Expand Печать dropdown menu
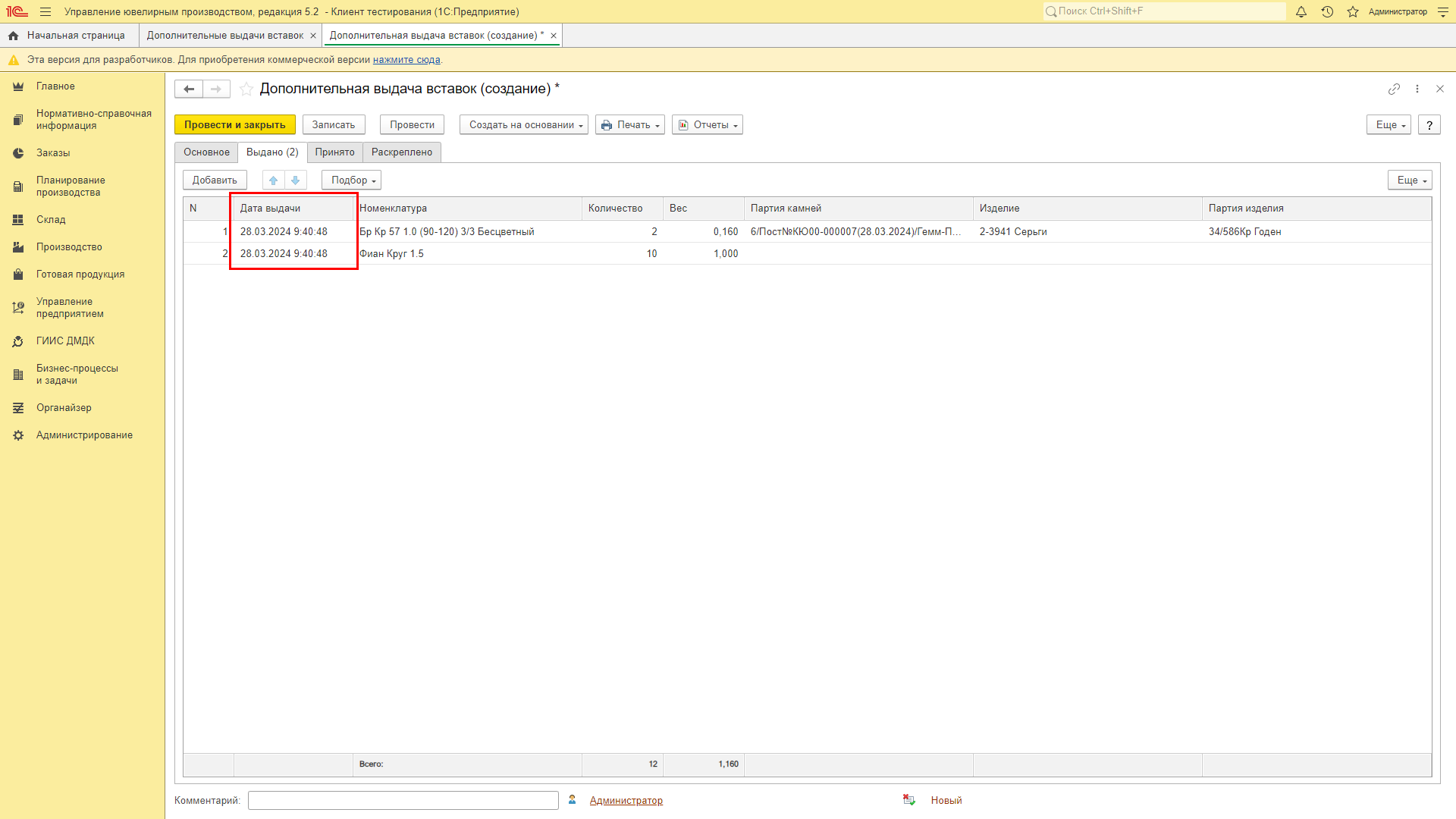The height and width of the screenshot is (819, 1456). pyautogui.click(x=630, y=125)
